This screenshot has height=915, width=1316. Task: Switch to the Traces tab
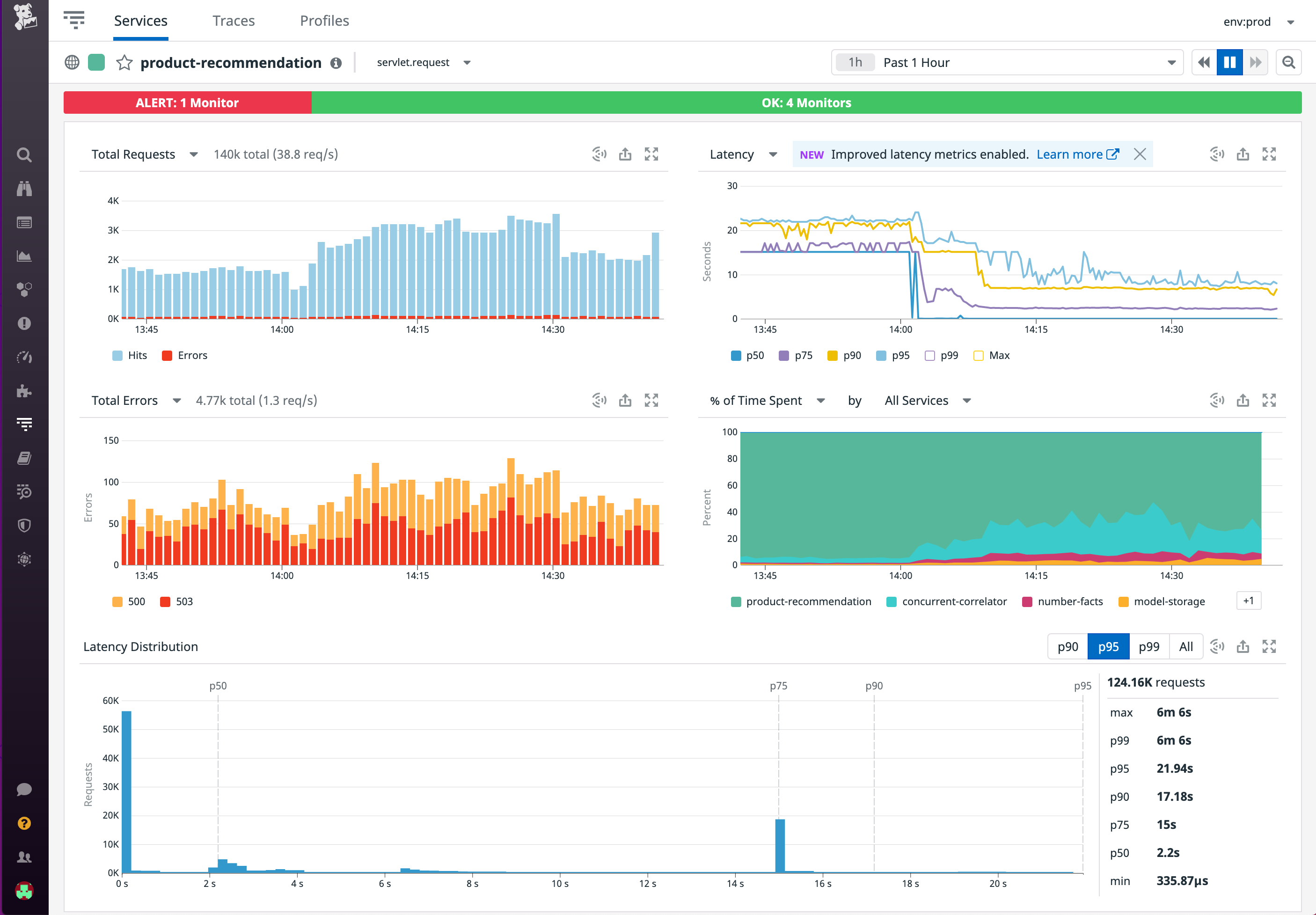click(233, 21)
